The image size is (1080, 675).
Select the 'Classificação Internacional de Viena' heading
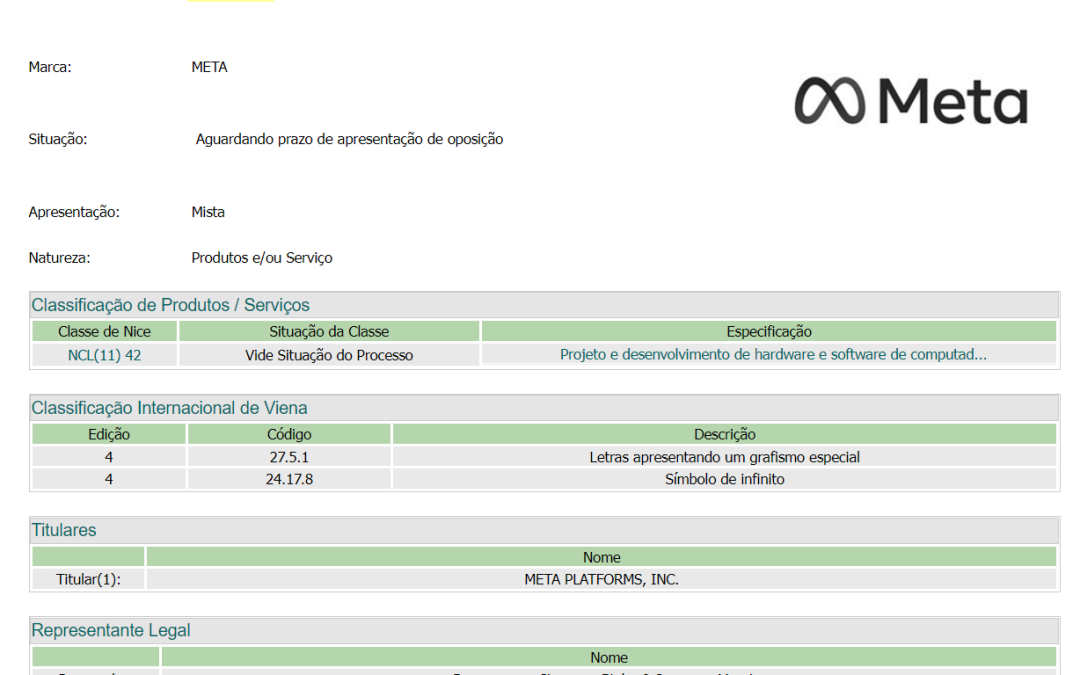click(169, 408)
